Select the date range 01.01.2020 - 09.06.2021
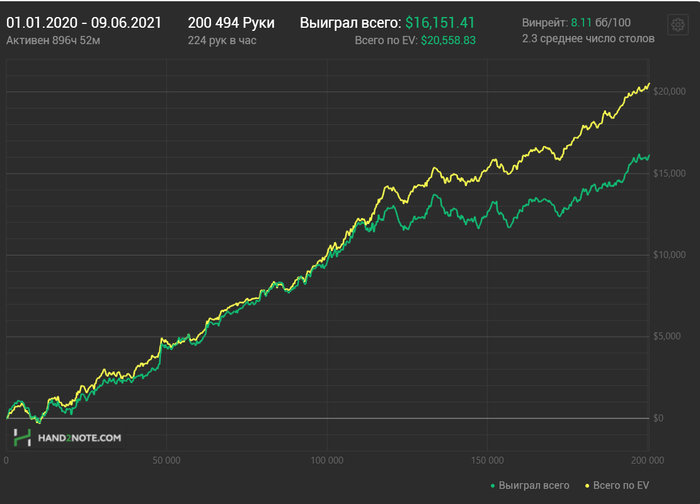This screenshot has height=504, width=700. [83, 23]
